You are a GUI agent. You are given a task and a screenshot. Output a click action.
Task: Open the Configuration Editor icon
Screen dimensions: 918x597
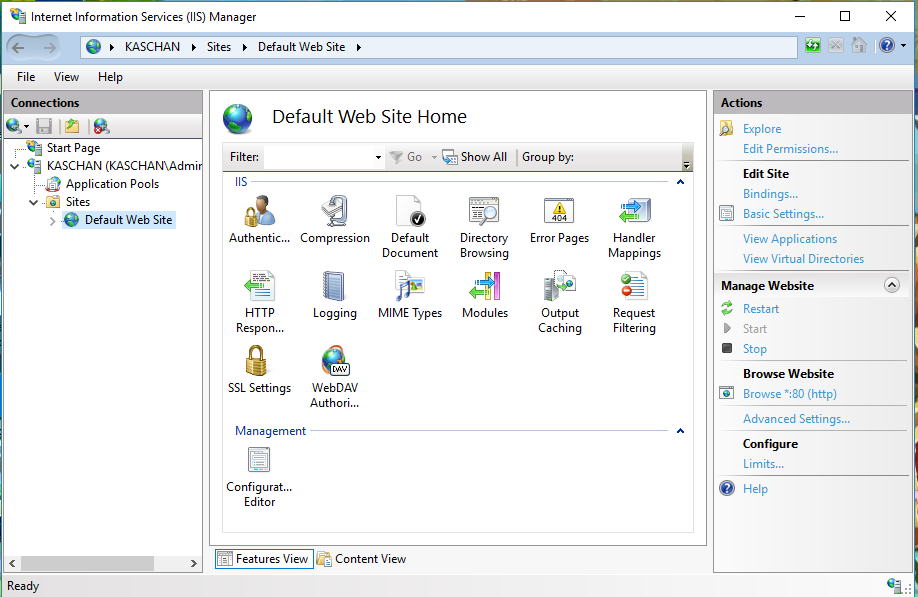coord(259,461)
